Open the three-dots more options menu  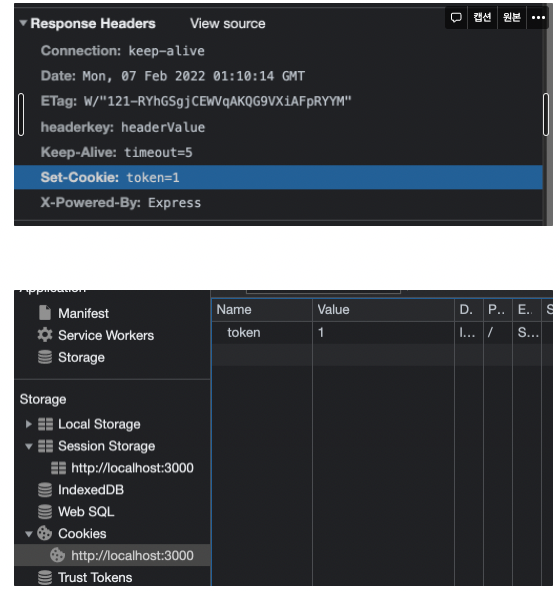click(538, 17)
